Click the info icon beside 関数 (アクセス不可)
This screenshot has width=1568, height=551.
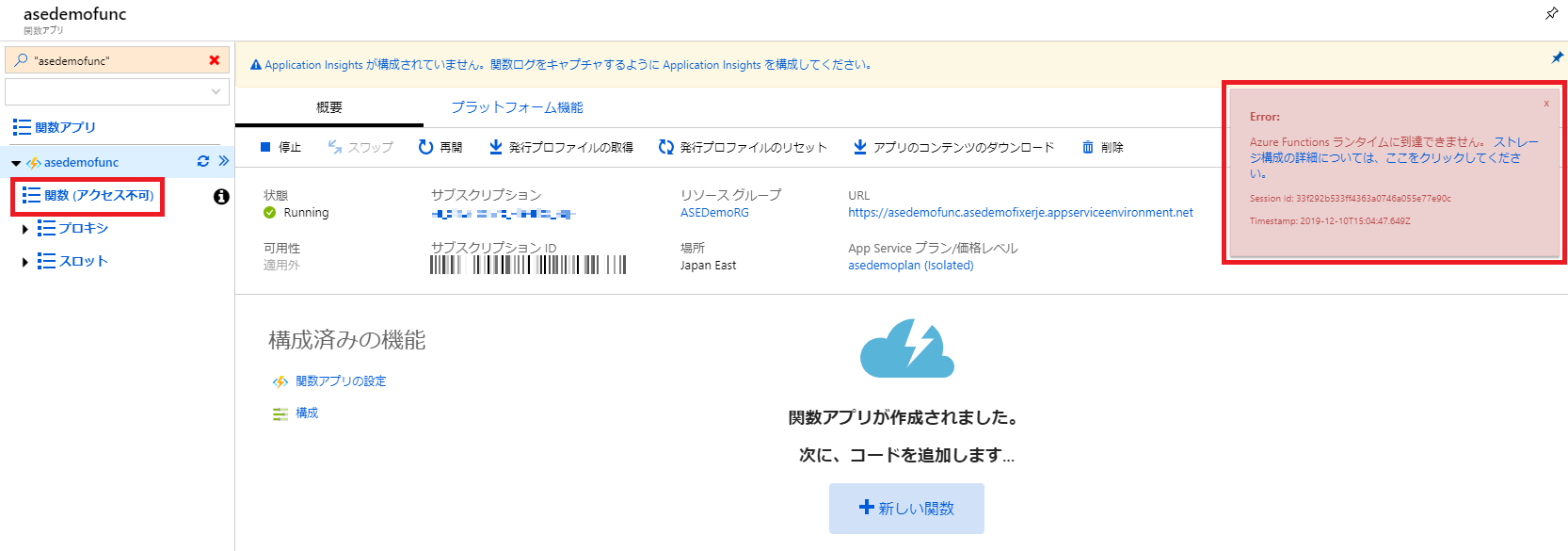[x=221, y=196]
